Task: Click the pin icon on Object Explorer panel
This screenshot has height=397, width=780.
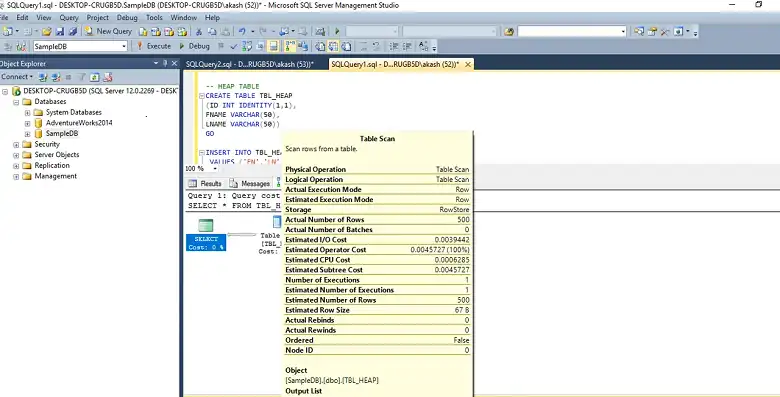Action: (165, 63)
